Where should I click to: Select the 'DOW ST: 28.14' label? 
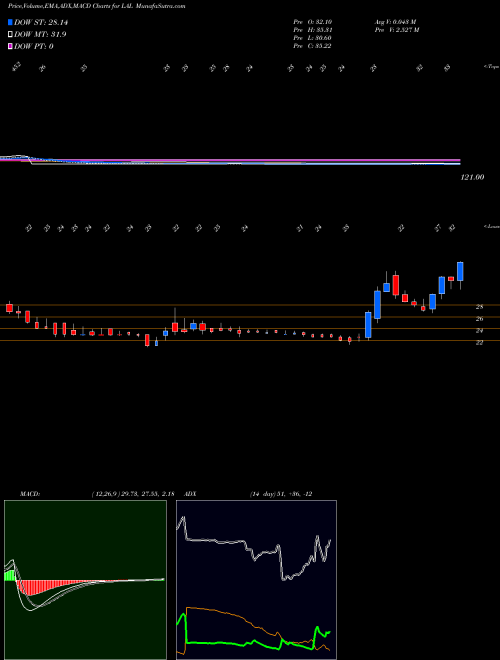pos(41,23)
